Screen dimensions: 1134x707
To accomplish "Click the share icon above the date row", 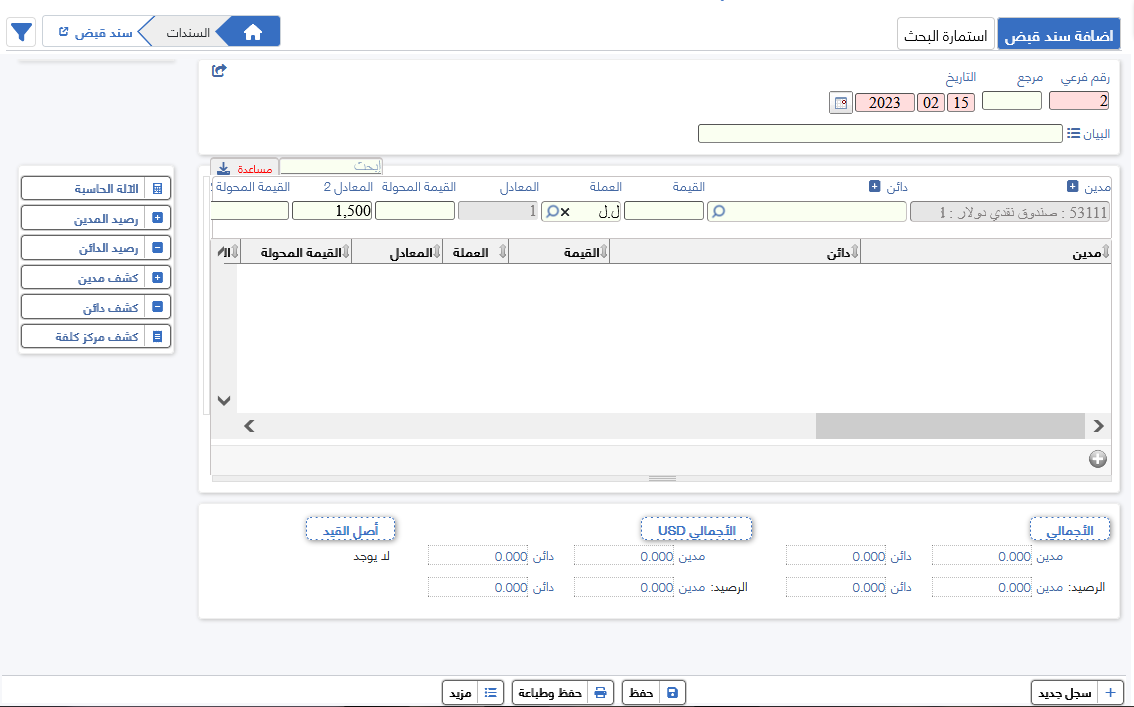I will coord(220,70).
